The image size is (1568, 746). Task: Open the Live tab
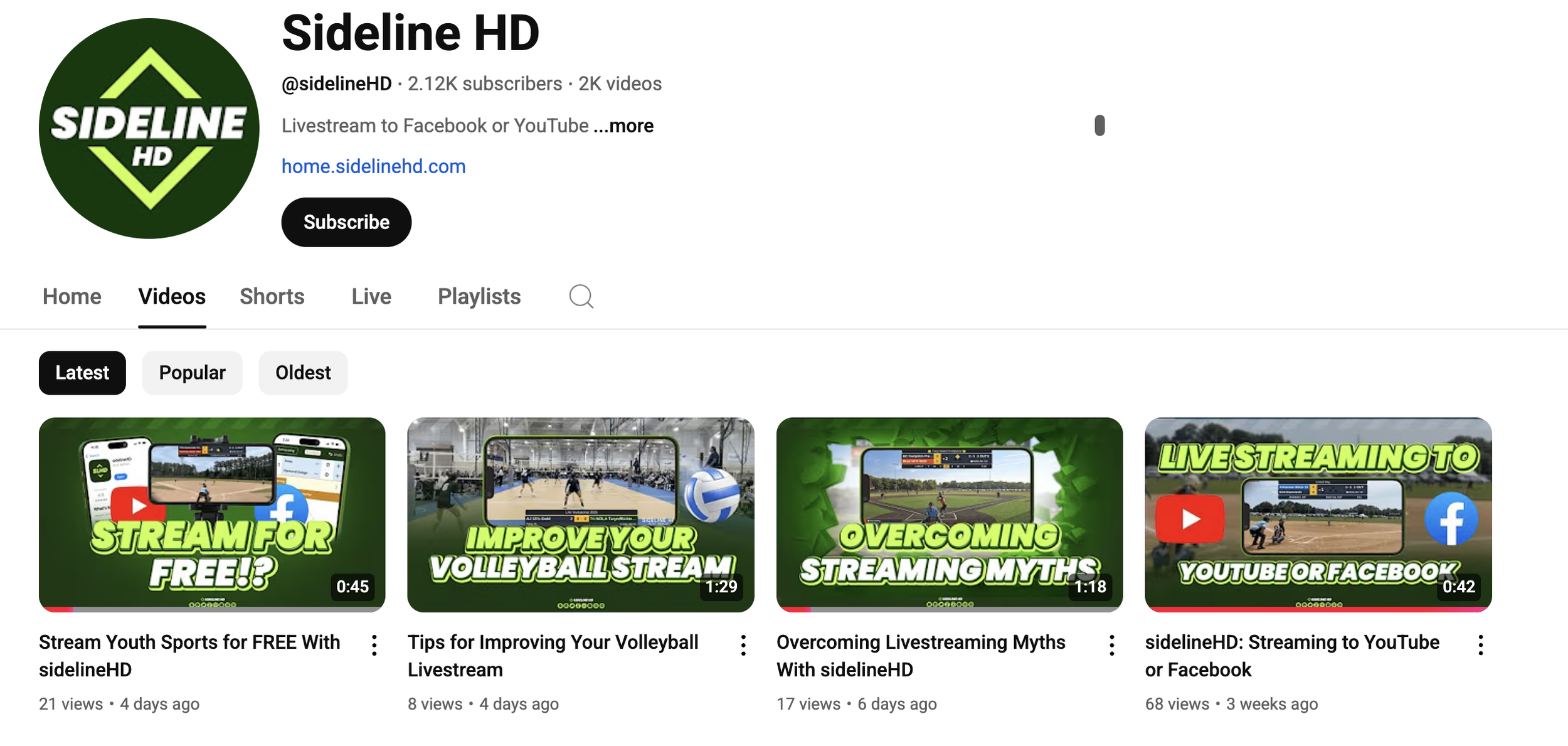click(x=371, y=296)
